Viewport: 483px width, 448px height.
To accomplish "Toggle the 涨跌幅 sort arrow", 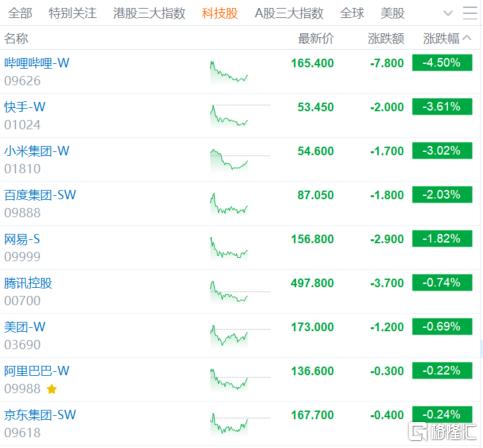I will click(467, 38).
